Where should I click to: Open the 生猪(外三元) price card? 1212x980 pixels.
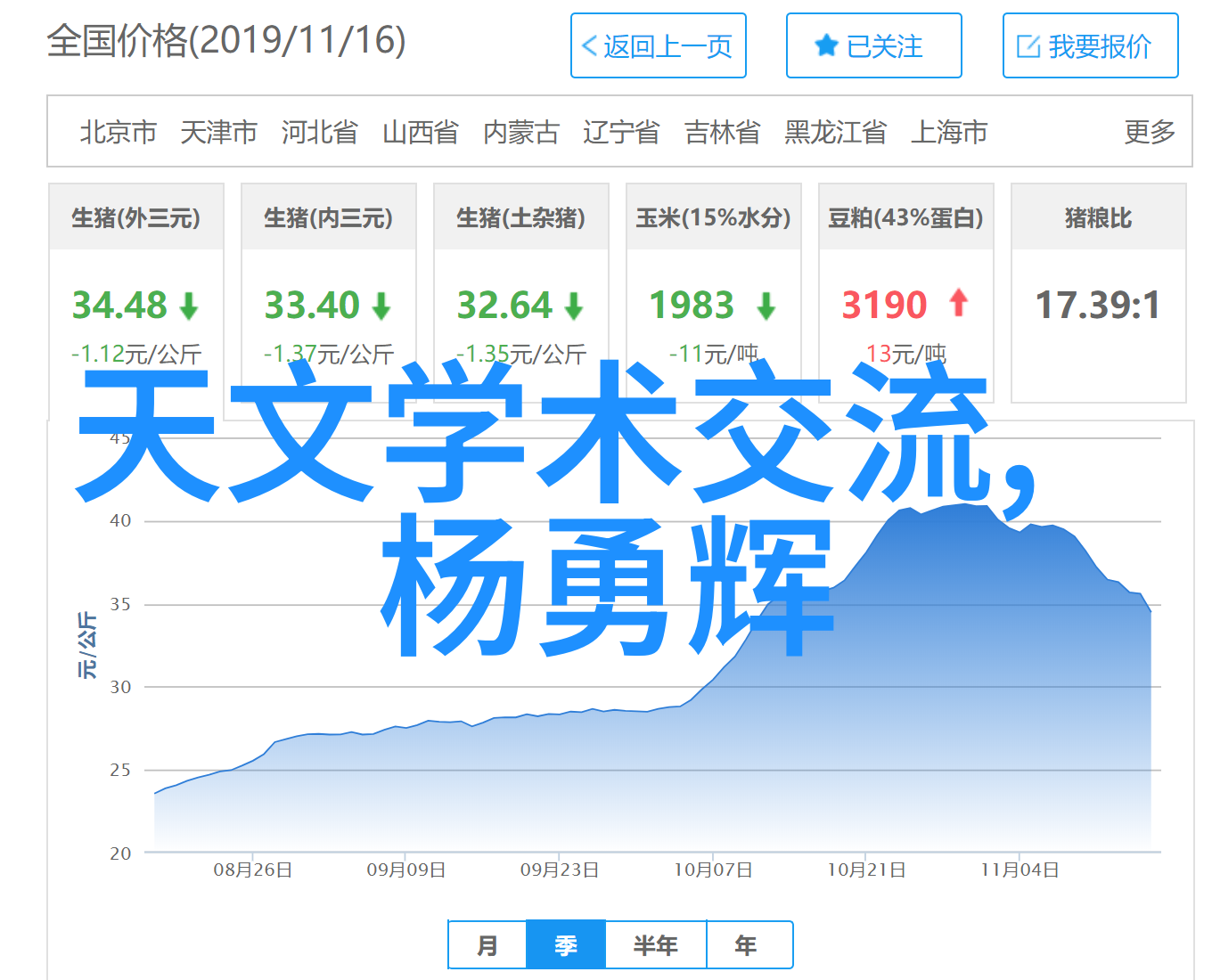pos(136,293)
